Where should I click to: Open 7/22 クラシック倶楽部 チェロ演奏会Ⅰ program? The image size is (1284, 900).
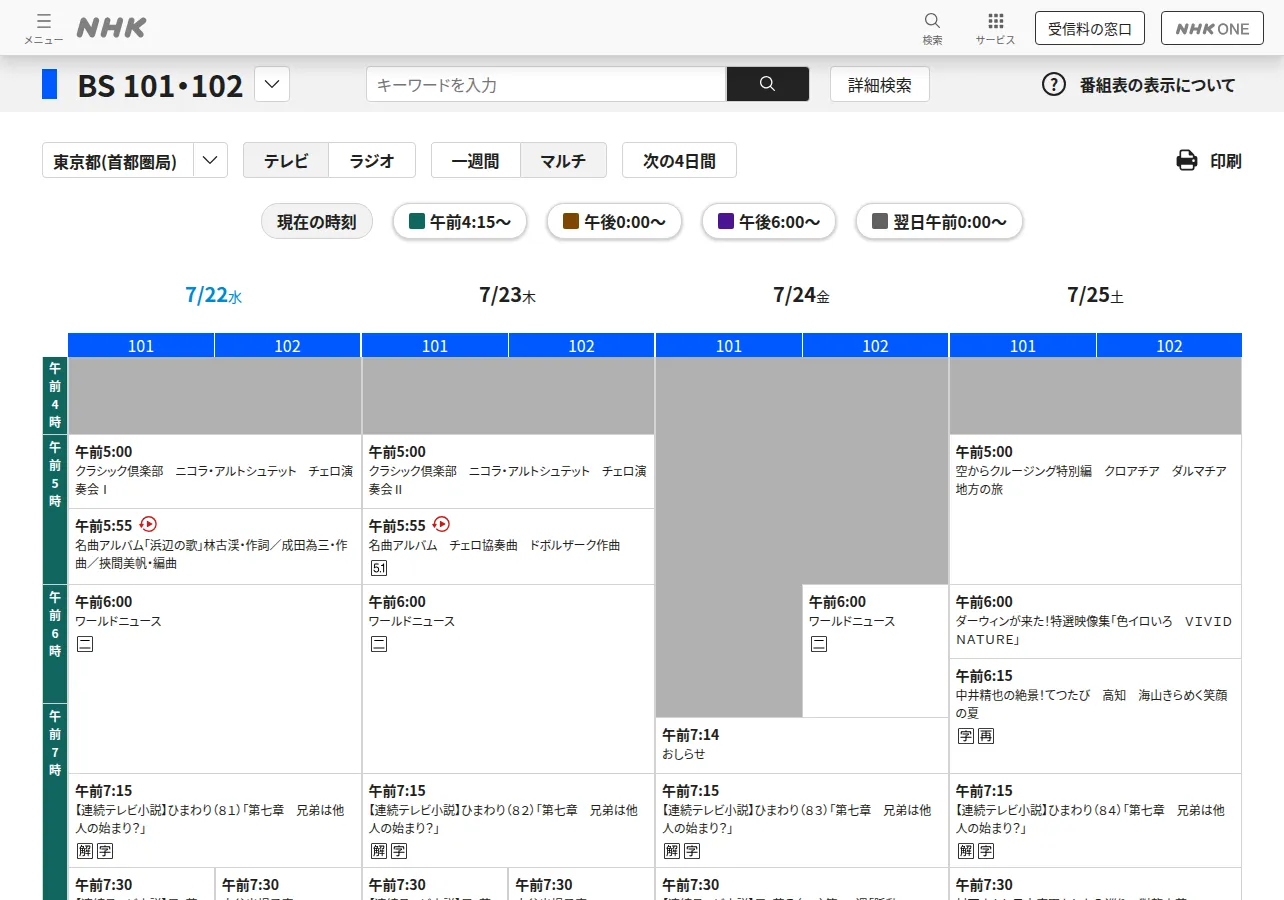[214, 471]
